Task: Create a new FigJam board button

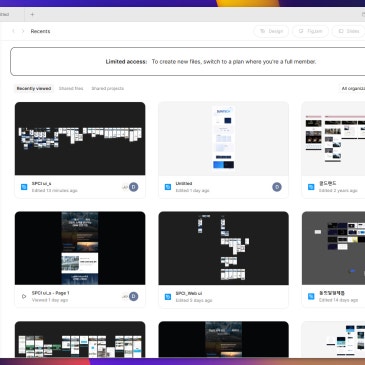Action: pos(310,31)
